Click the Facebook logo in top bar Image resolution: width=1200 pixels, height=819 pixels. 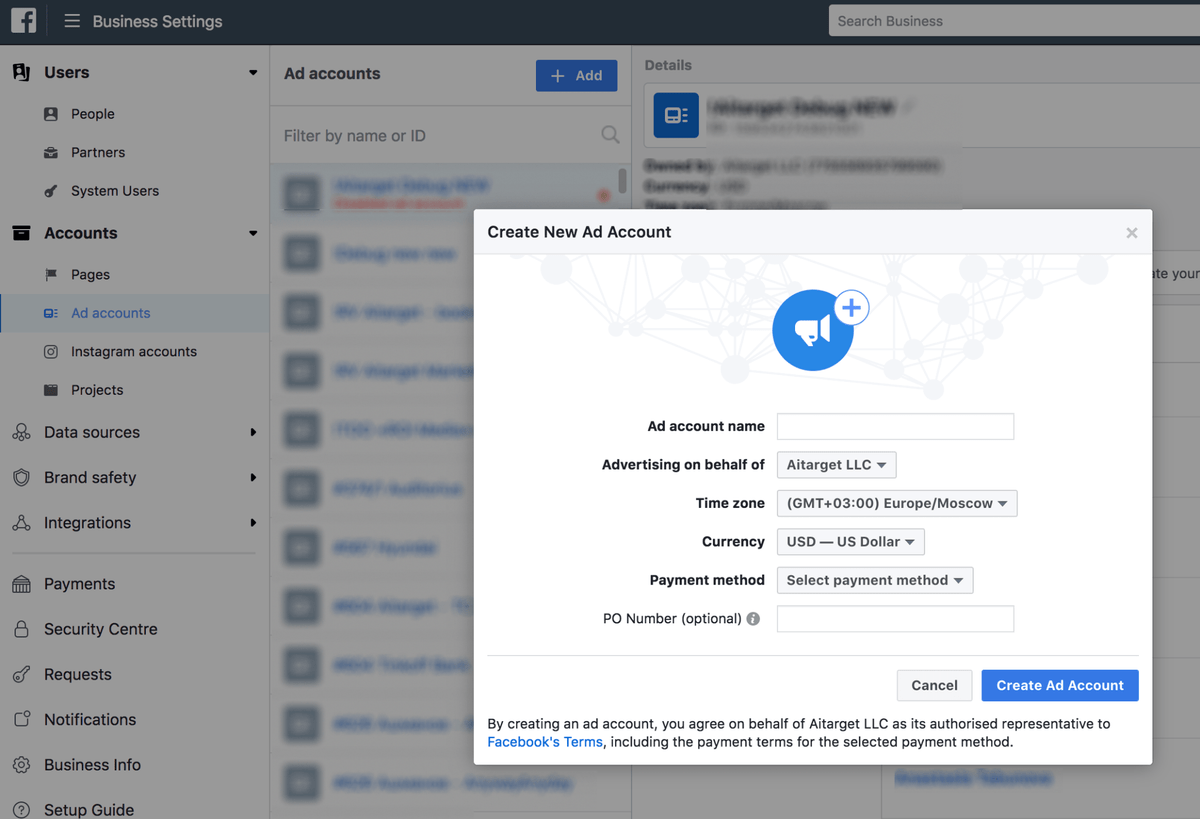pyautogui.click(x=23, y=21)
